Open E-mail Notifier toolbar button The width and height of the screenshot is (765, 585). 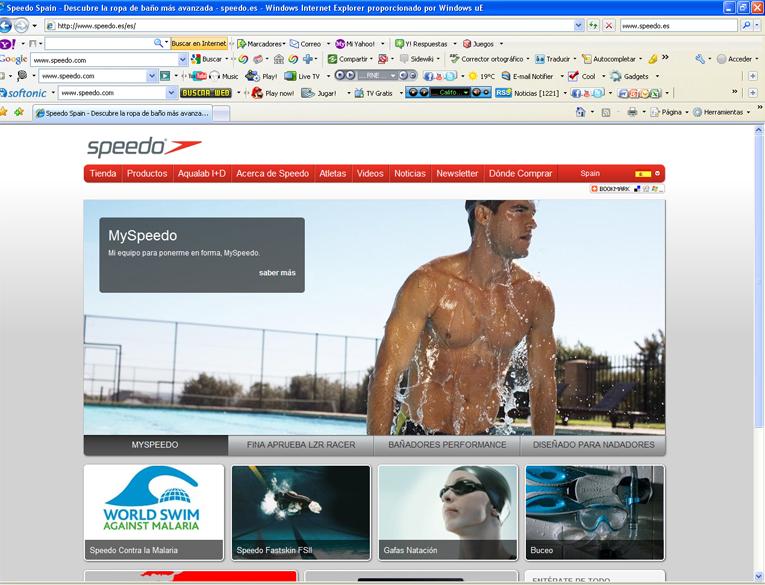(527, 76)
